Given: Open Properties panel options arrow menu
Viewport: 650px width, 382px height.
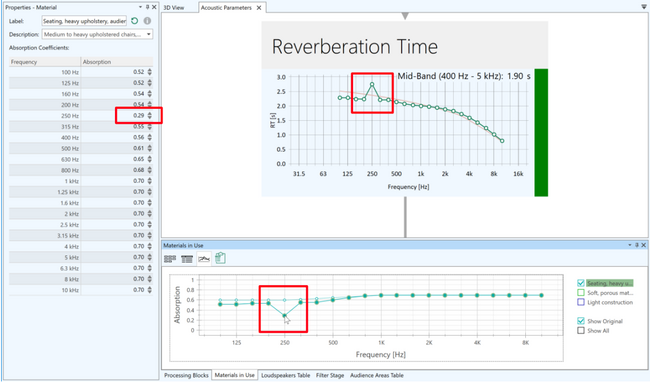Looking at the screenshot, I should 141,7.
